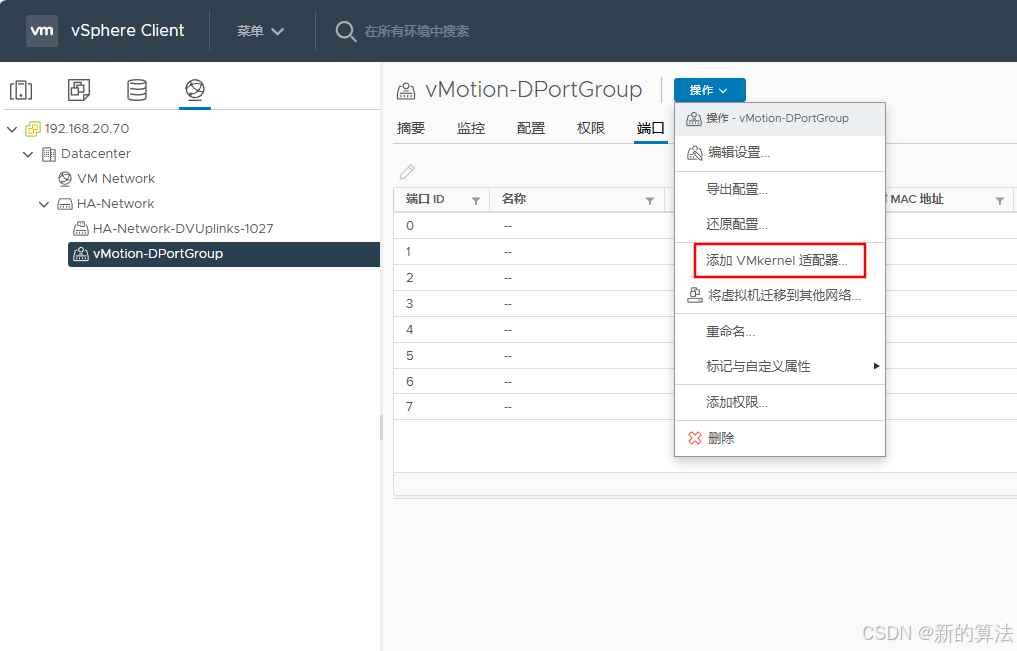The width and height of the screenshot is (1017, 651).
Task: Click the 编辑设置 menu icon
Action: (x=695, y=152)
